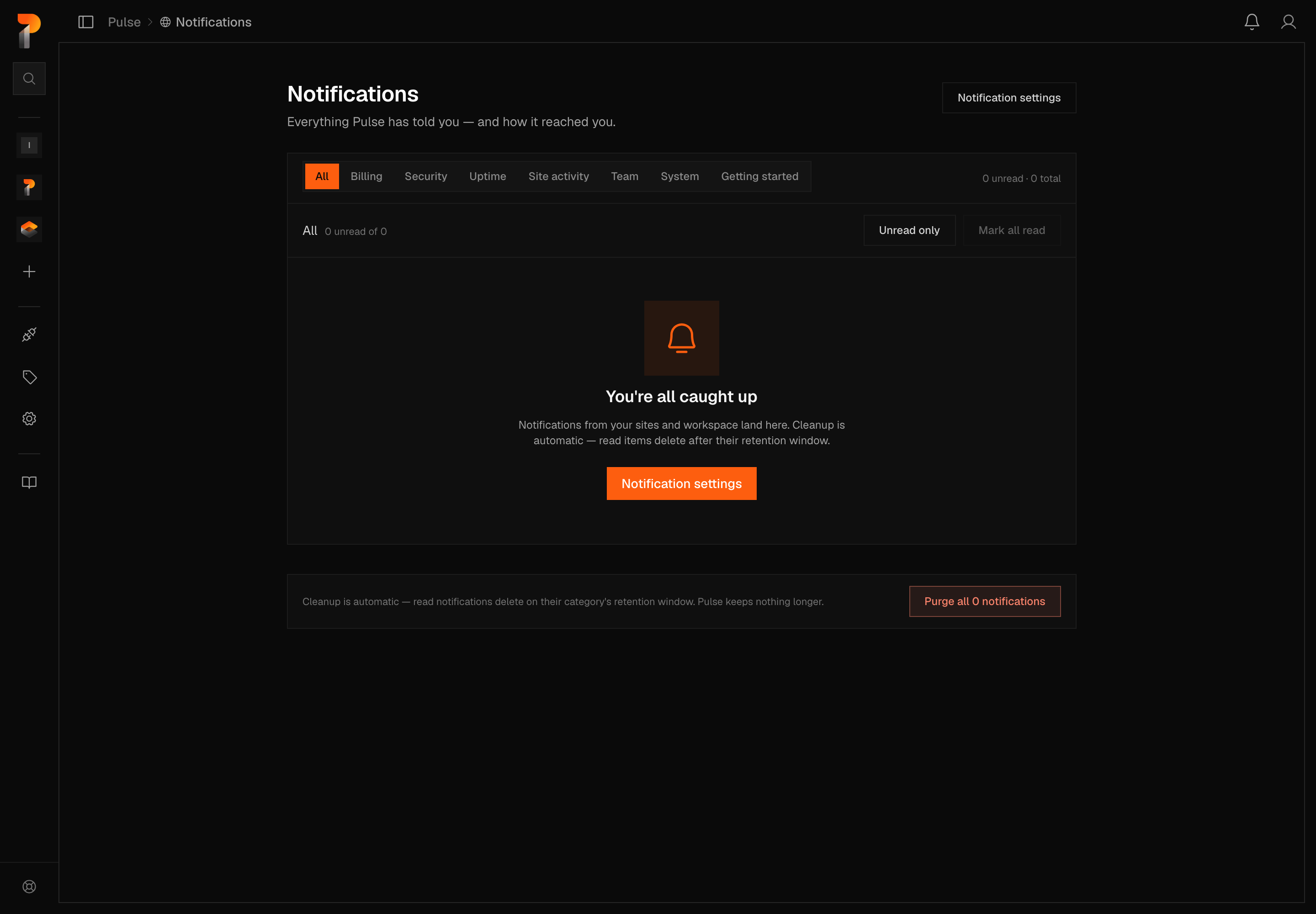Click the globe icon beside Notifications breadcrumb
1316x914 pixels.
165,22
